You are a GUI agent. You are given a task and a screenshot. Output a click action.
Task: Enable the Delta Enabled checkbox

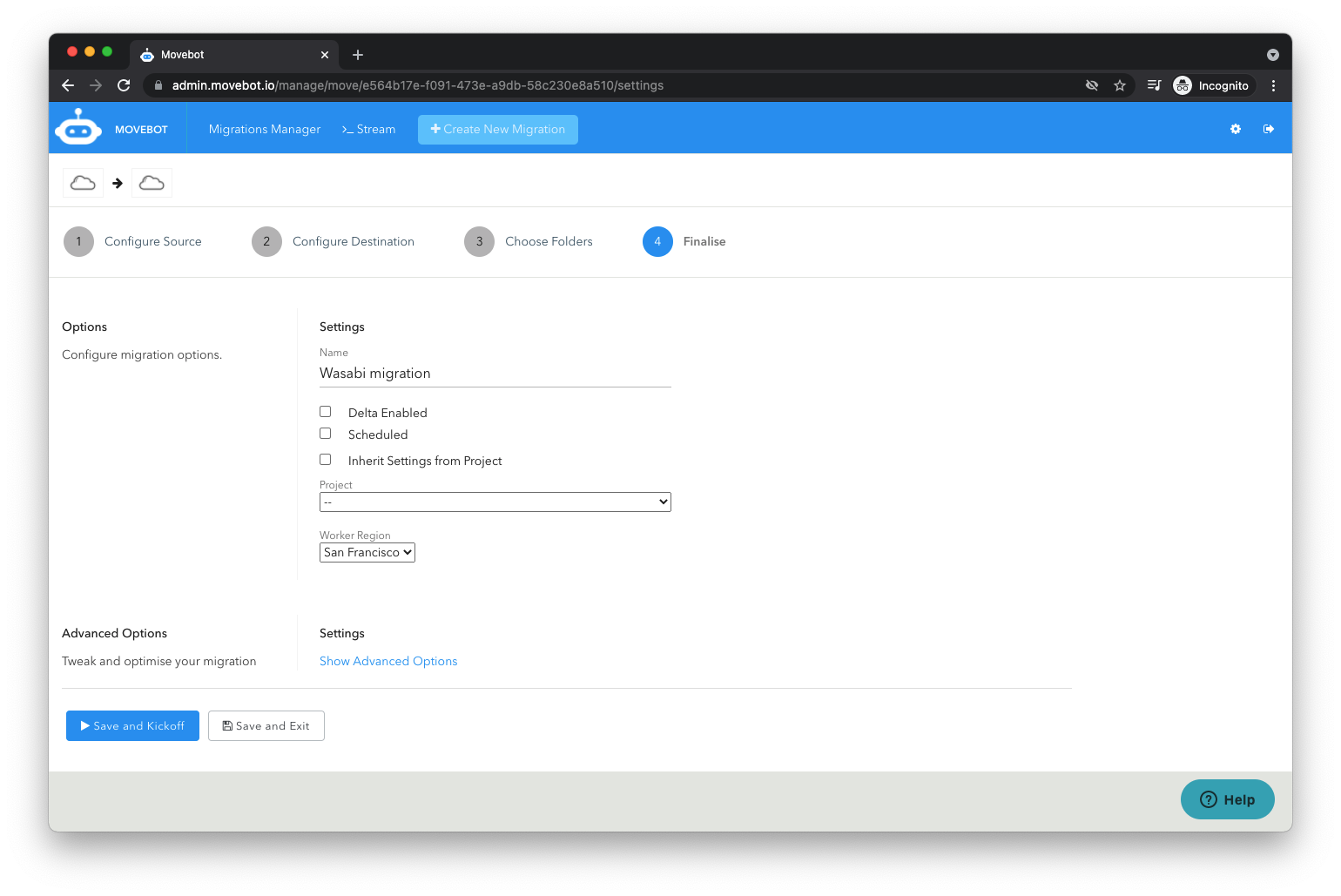pyautogui.click(x=326, y=412)
